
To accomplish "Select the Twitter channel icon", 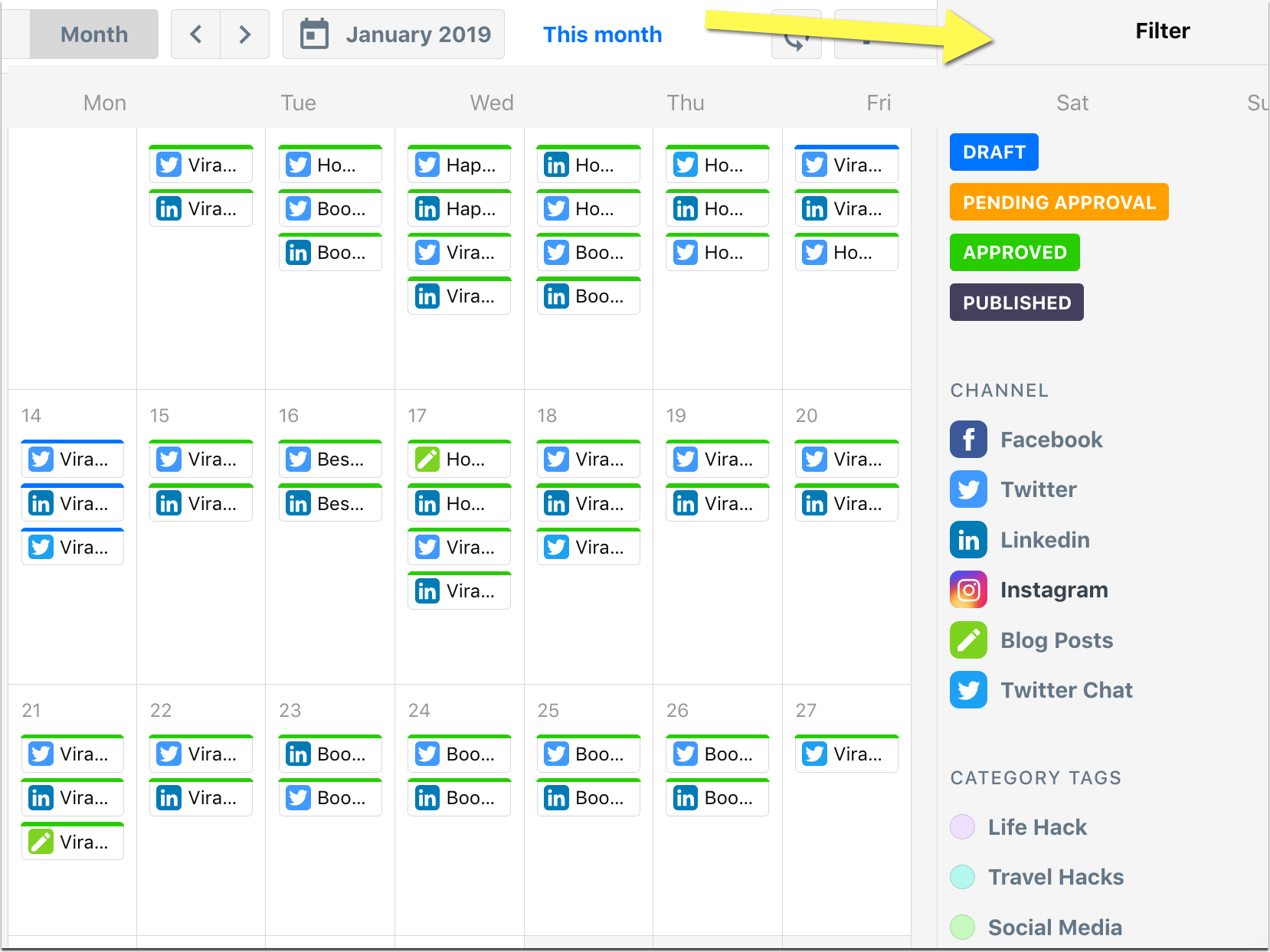I will (968, 489).
